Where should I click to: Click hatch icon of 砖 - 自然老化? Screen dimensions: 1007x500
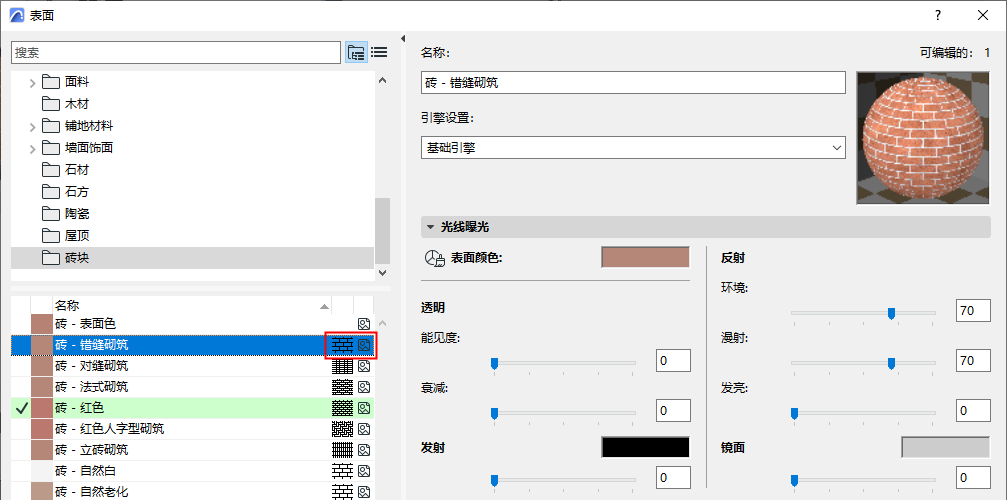tap(342, 492)
